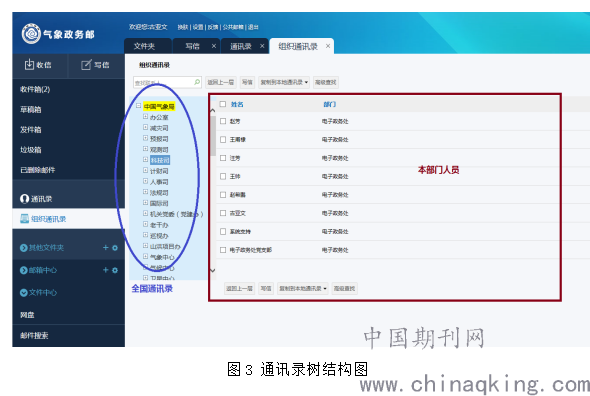The width and height of the screenshot is (590, 396).
Task: Open 网盘 in the sidebar
Action: [x=27, y=315]
